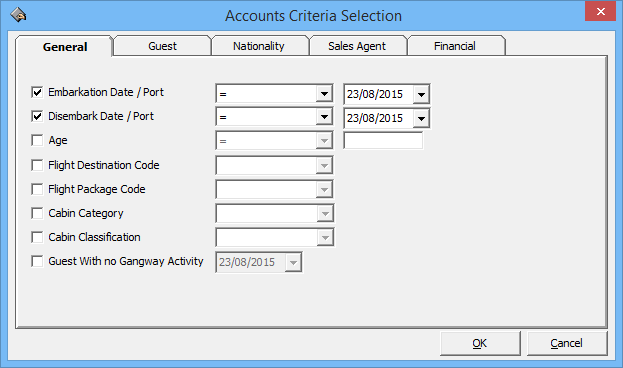Open the Flight Package Code dropdown
The image size is (623, 368).
pyautogui.click(x=324, y=190)
